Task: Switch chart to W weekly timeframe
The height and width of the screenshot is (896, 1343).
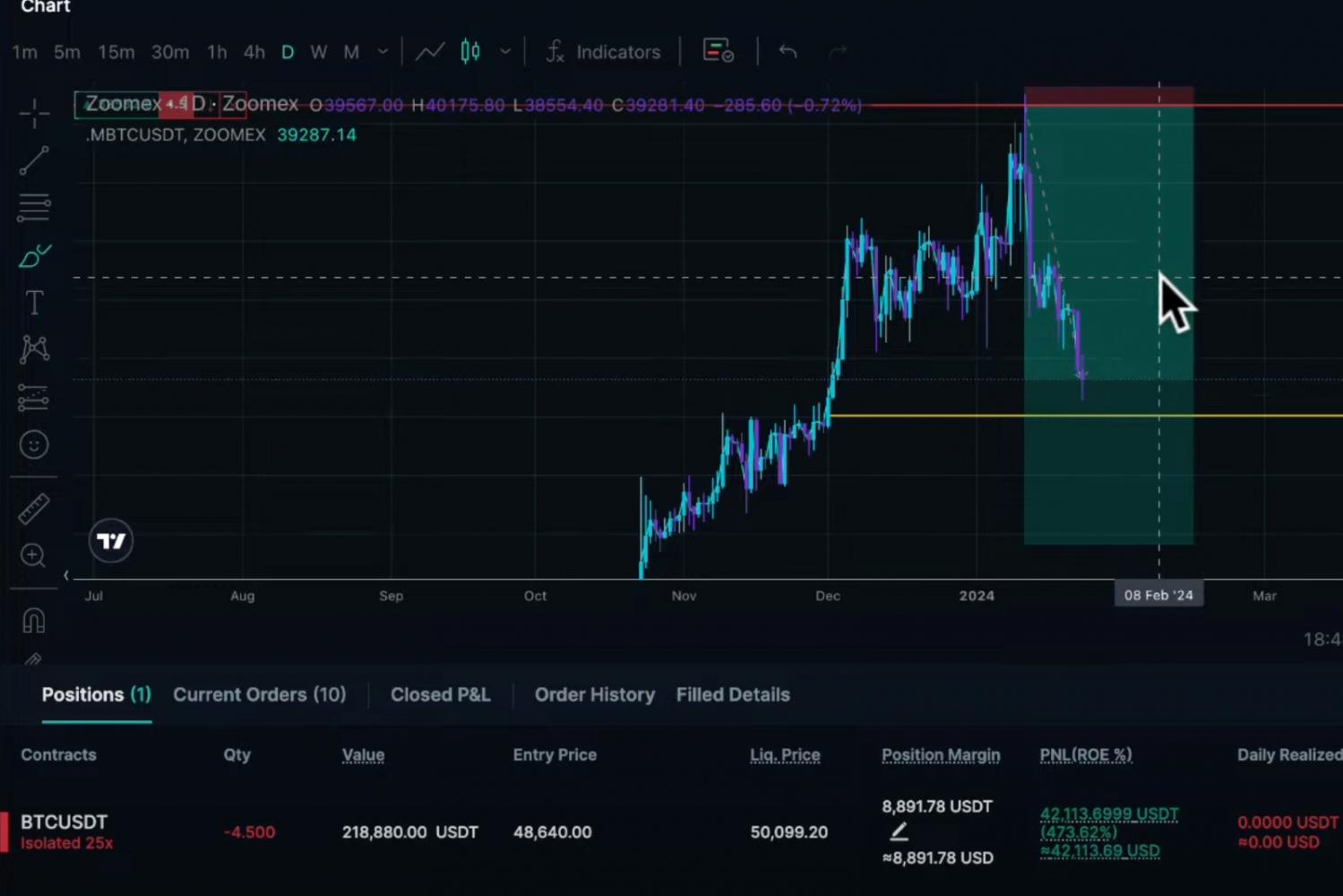Action: coord(318,52)
